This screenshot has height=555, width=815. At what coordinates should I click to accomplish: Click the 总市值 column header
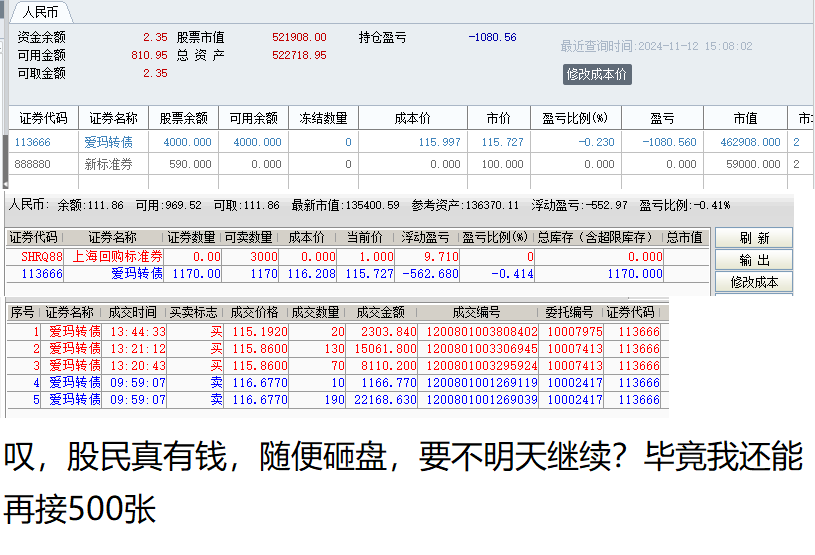(x=685, y=237)
